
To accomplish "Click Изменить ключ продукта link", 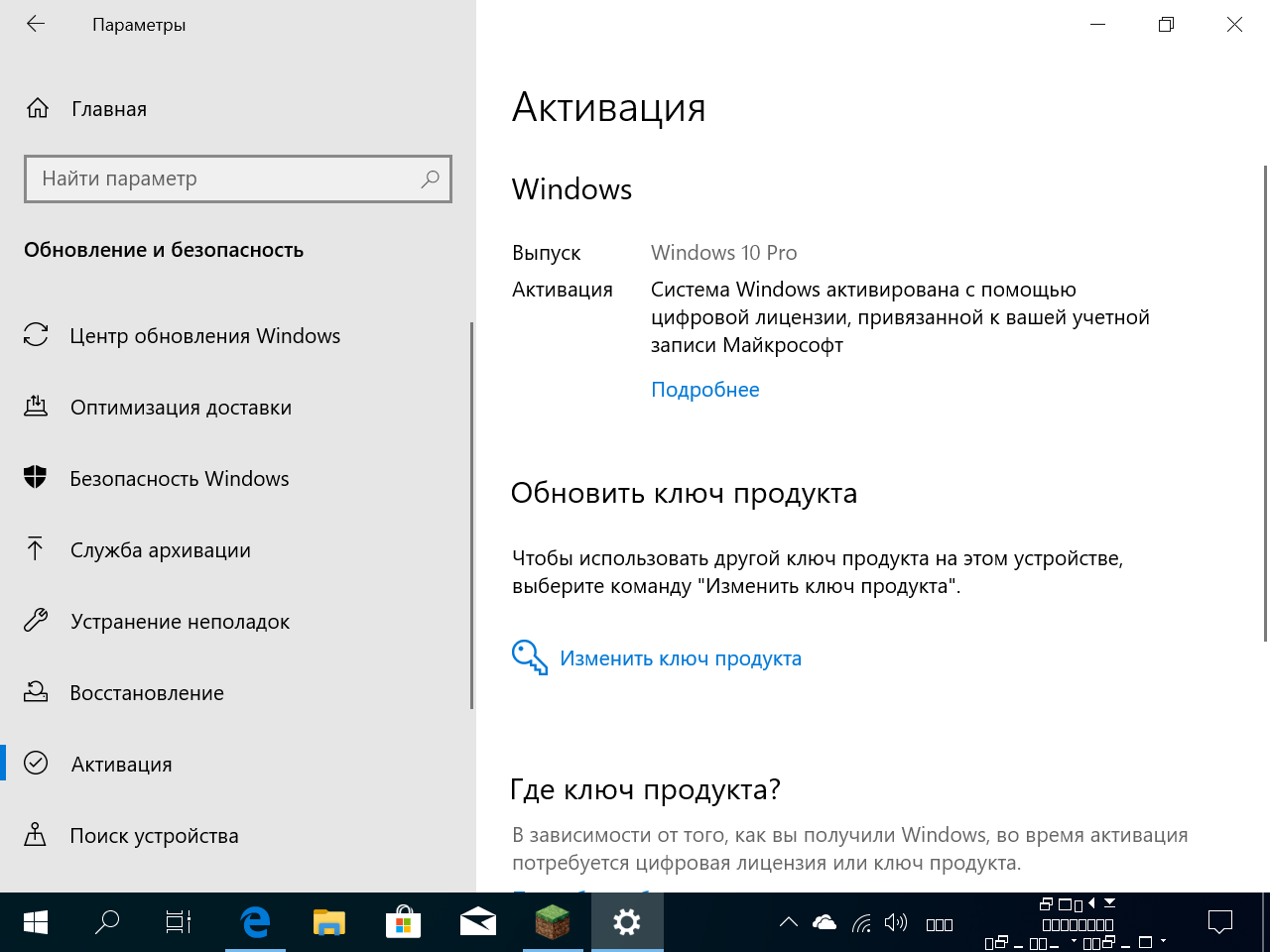I will [x=681, y=658].
